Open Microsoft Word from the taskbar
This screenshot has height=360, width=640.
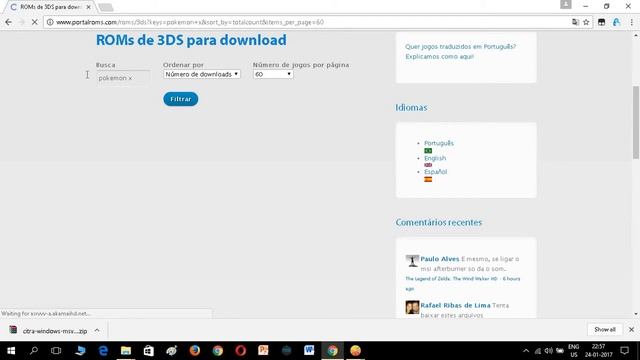coord(309,351)
